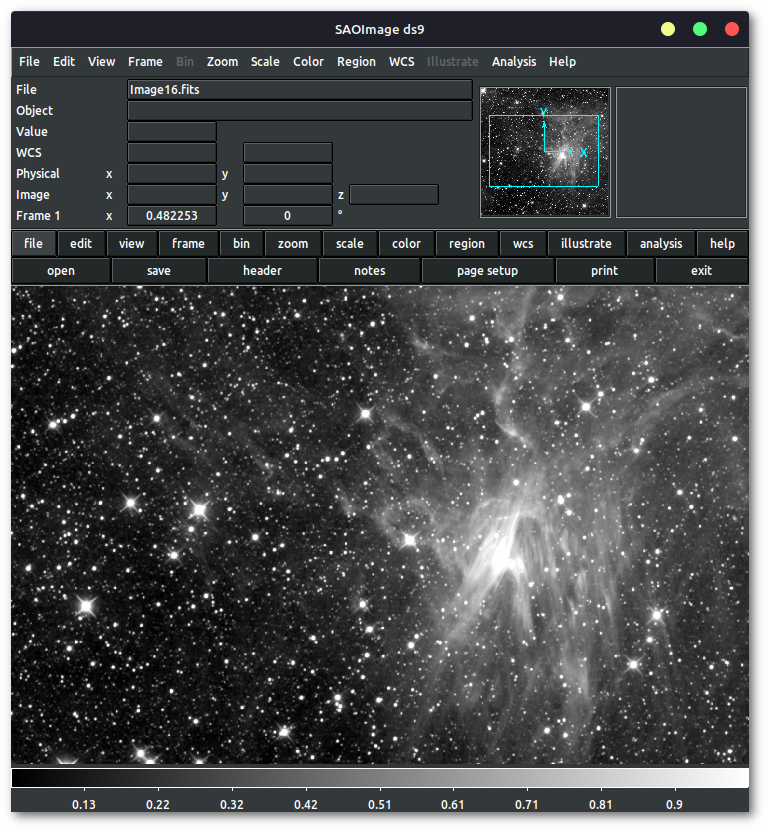Open the Scale menu in menu bar
Screen dimensions: 768x831
click(265, 61)
